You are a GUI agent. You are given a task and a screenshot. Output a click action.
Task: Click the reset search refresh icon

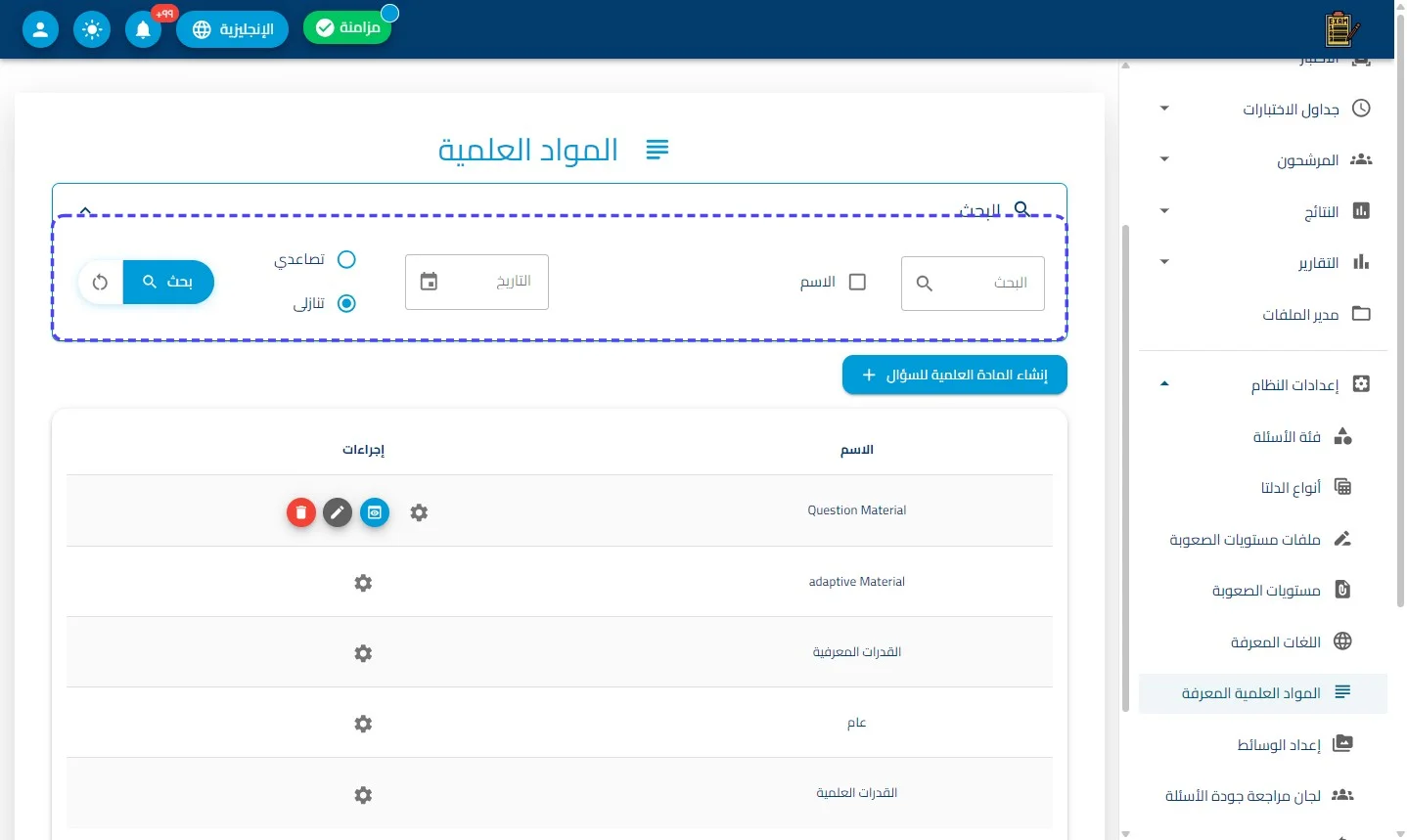point(100,282)
